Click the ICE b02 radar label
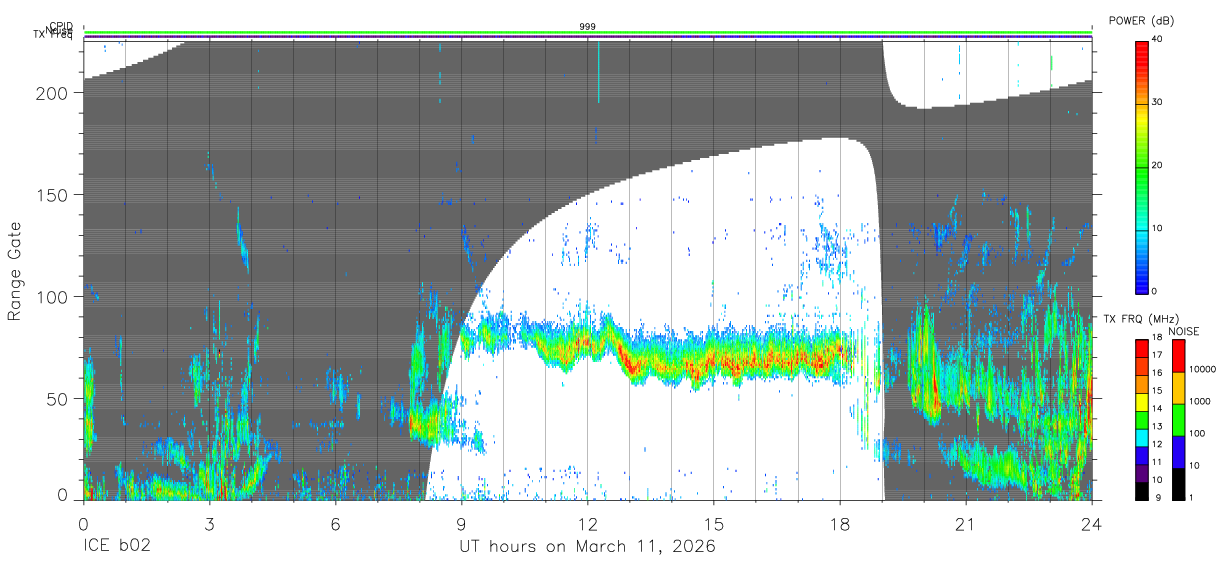 (119, 547)
